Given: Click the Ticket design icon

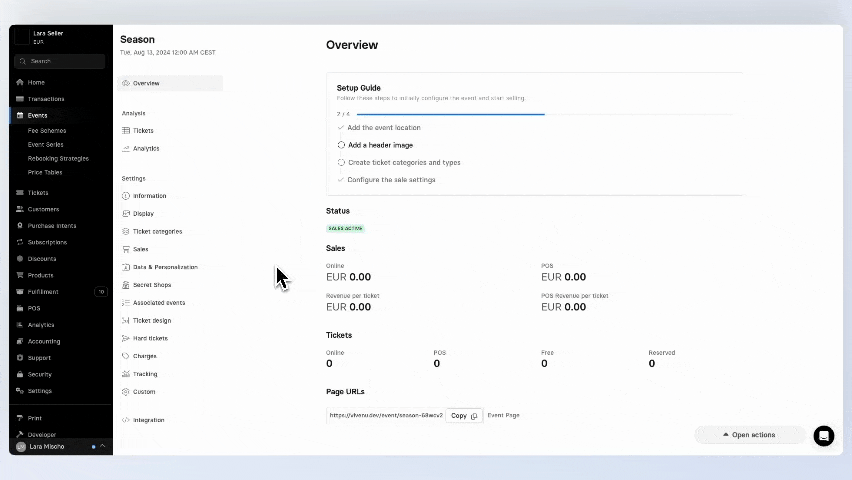Looking at the screenshot, I should (125, 320).
